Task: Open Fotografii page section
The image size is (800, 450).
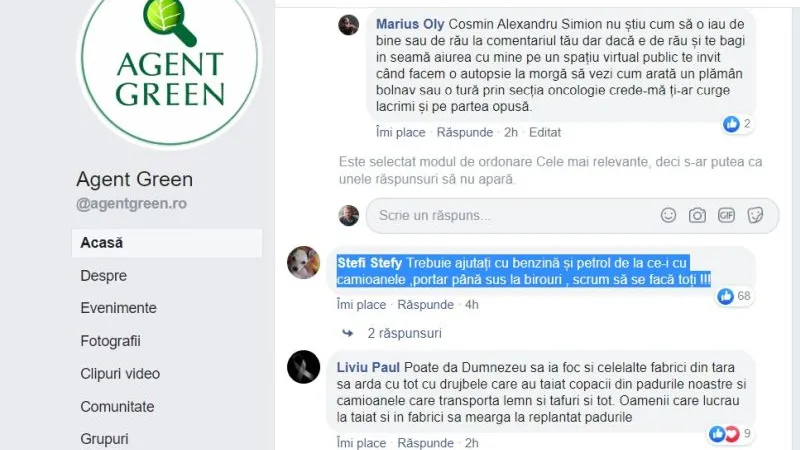Action: pos(110,341)
